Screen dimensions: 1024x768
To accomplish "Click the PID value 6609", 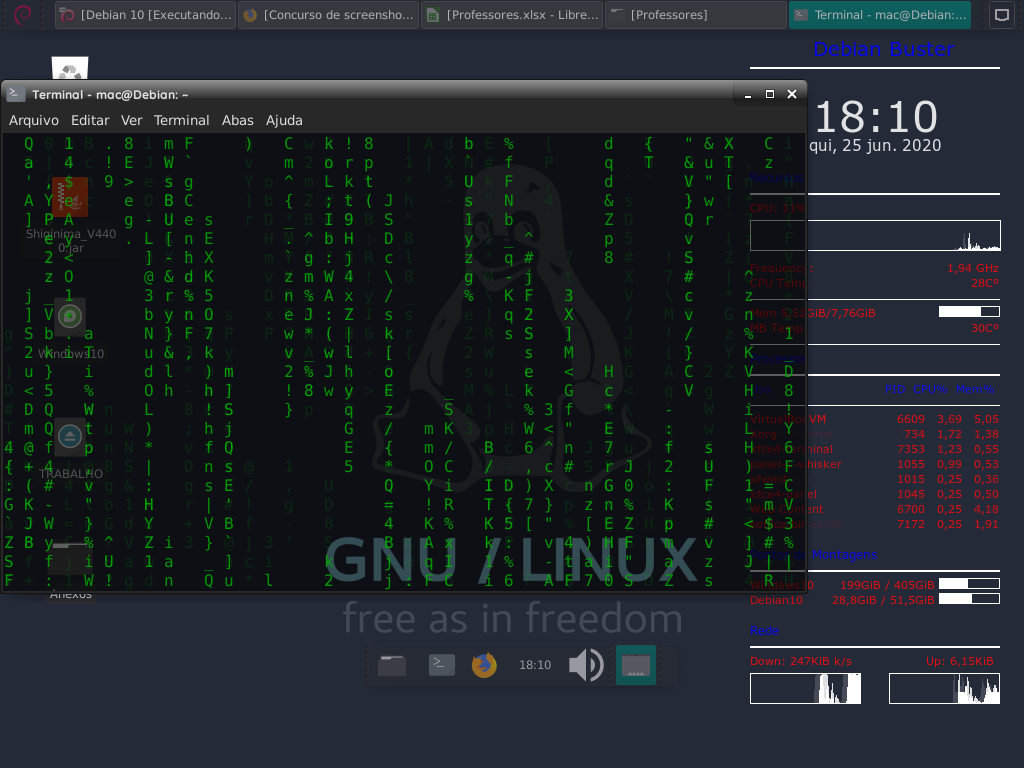I will [910, 419].
